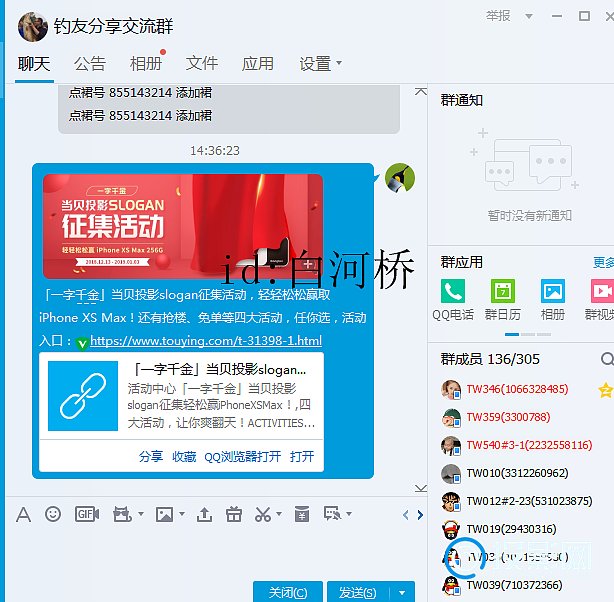Click QQ浏览器打开 in preview card

pyautogui.click(x=243, y=456)
